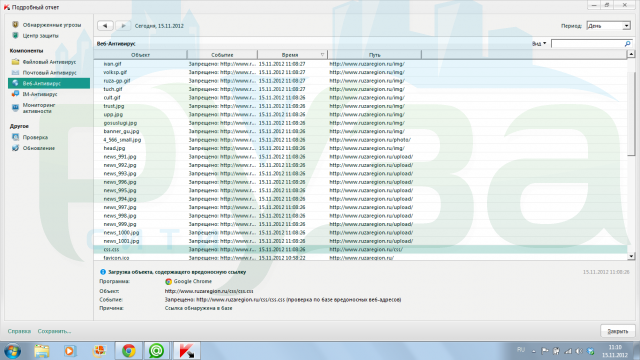This screenshot has height=360, width=640.
Task: Open media player from taskbar
Action: click(x=69, y=351)
